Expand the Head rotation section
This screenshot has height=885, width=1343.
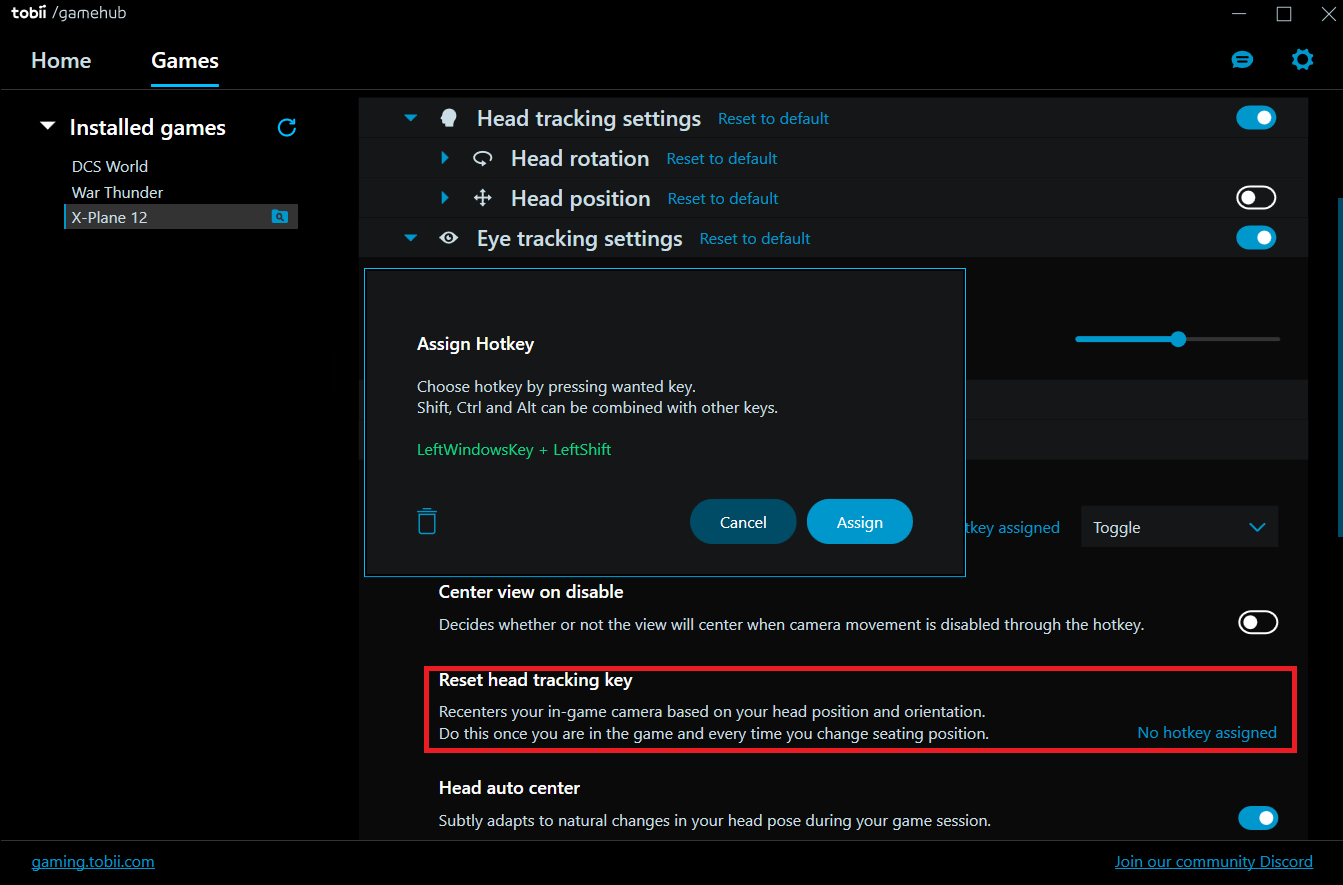[x=445, y=158]
